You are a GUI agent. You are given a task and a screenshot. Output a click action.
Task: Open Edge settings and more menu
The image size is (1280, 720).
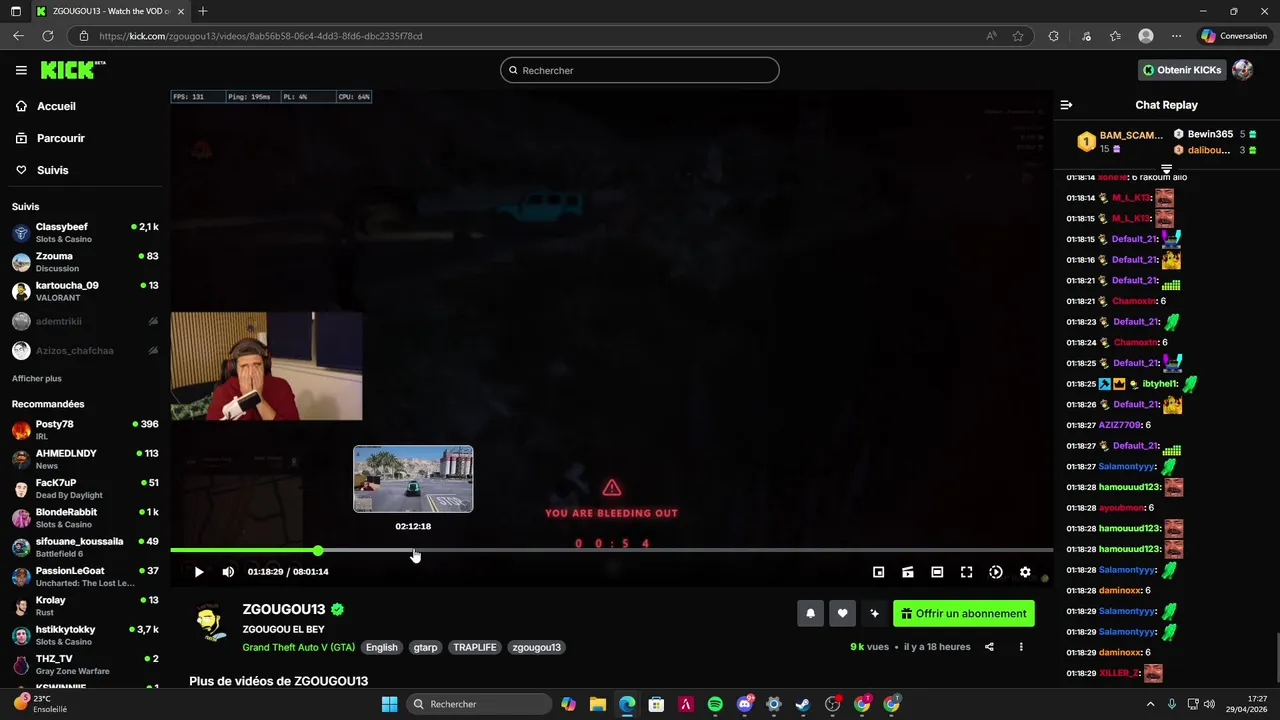point(1175,36)
